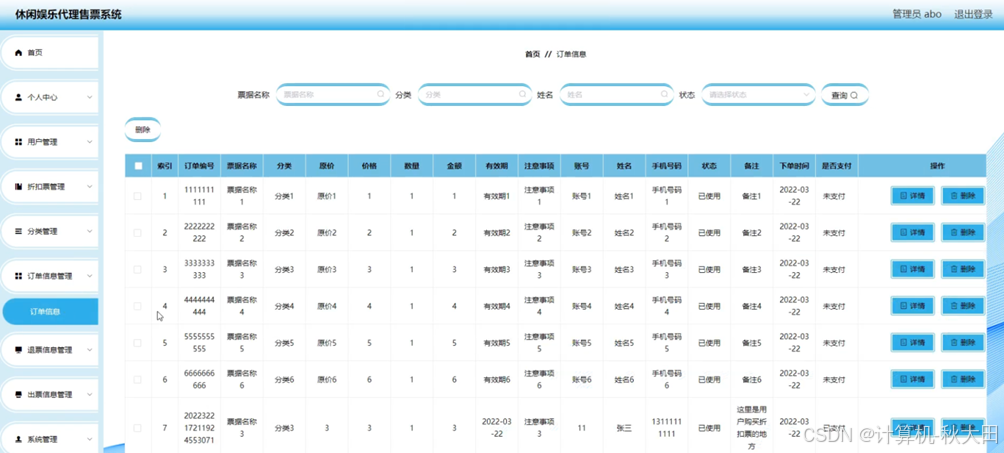
Task: Tick checkbox for order 3333333333
Action: click(138, 269)
